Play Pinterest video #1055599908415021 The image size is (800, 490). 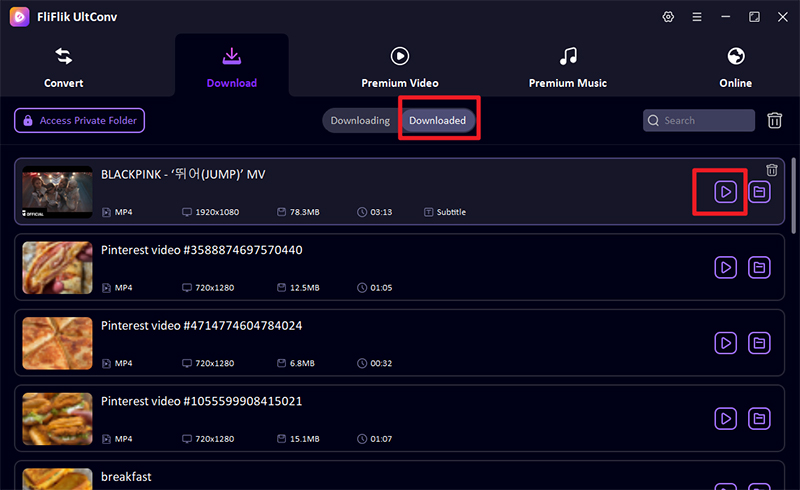pyautogui.click(x=725, y=419)
